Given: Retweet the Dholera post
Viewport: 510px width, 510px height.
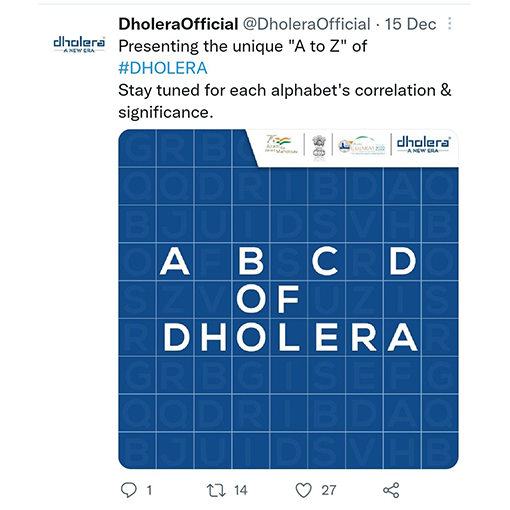Looking at the screenshot, I should 216,490.
